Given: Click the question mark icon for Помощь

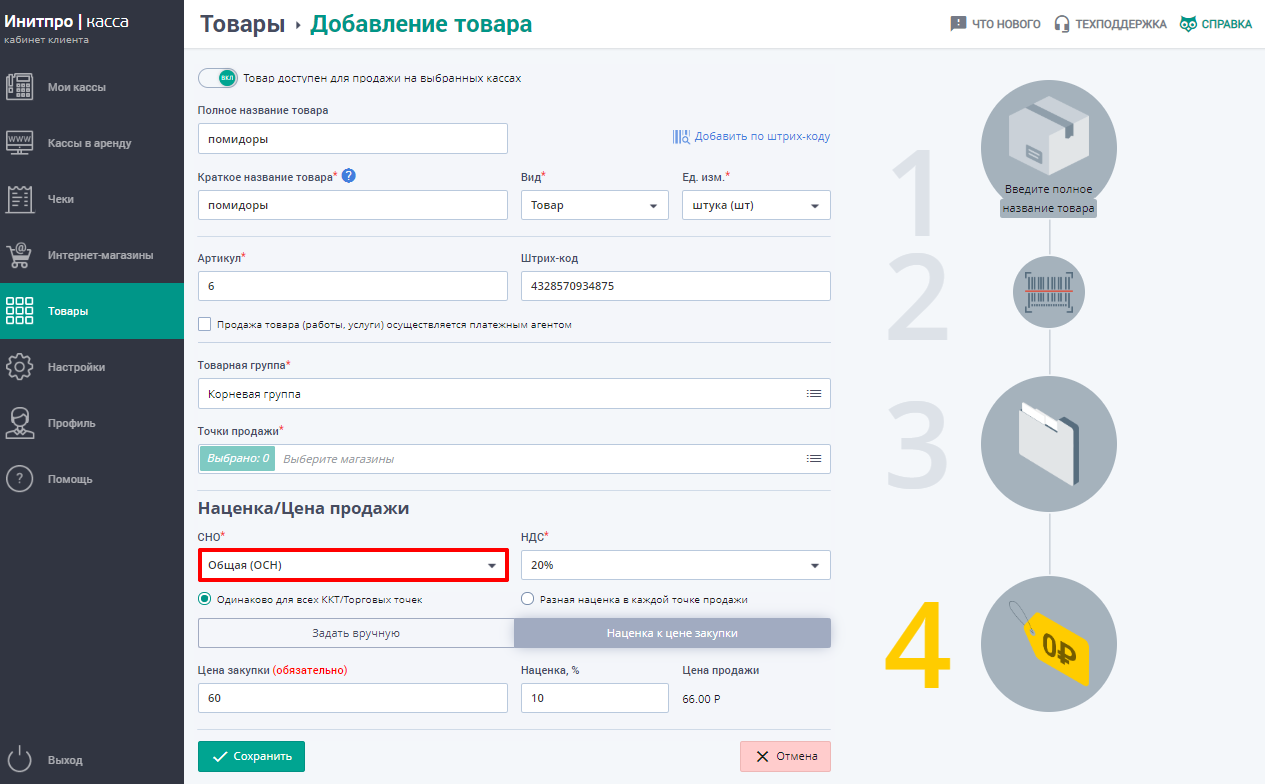Looking at the screenshot, I should click(20, 479).
